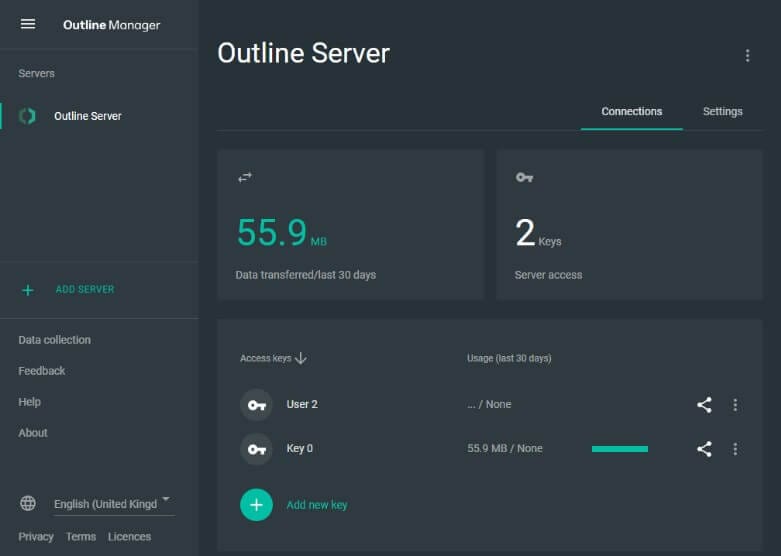781x556 pixels.
Task: Open Data collection page
Action: (55, 340)
